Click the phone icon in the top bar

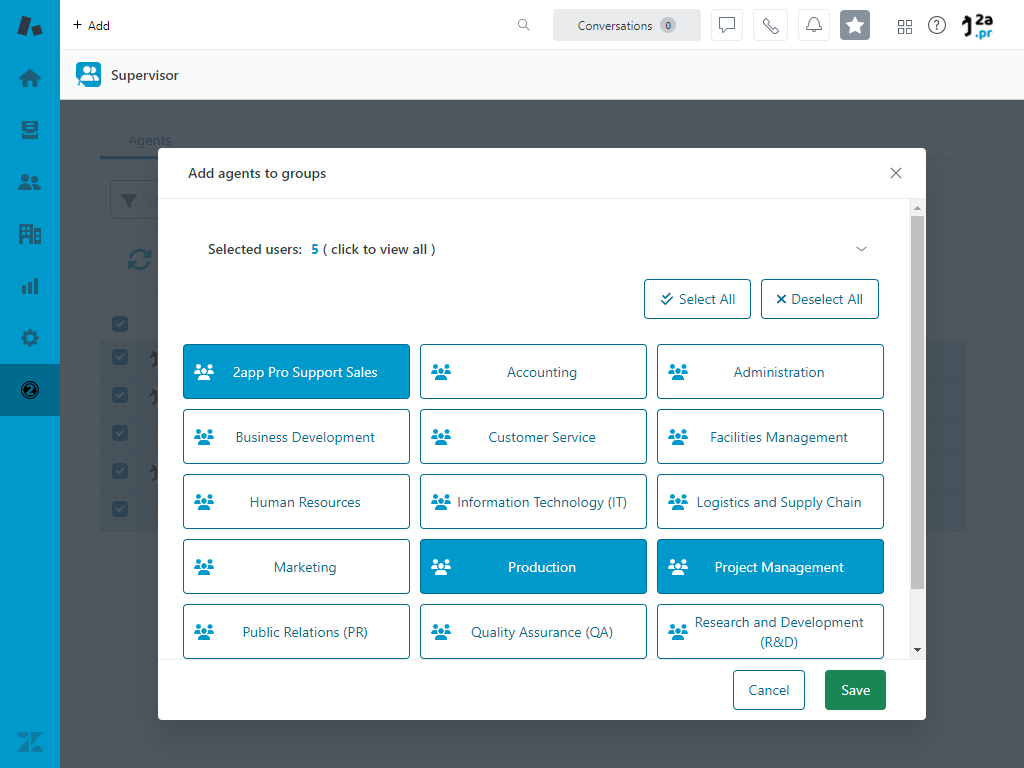pyautogui.click(x=770, y=25)
